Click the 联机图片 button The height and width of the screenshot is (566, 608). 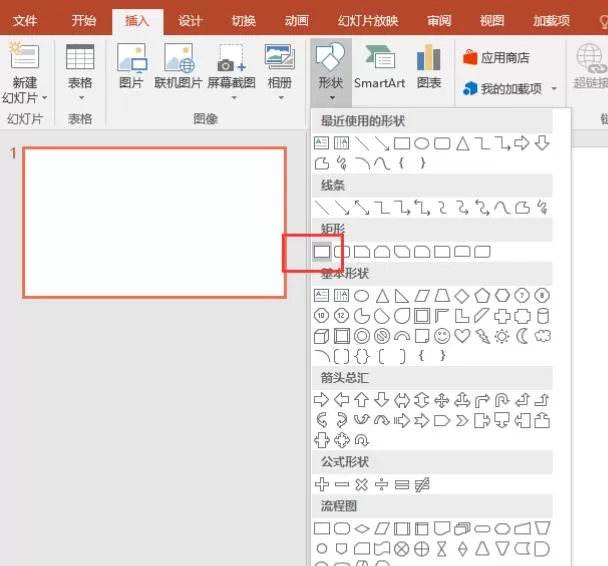(x=178, y=66)
